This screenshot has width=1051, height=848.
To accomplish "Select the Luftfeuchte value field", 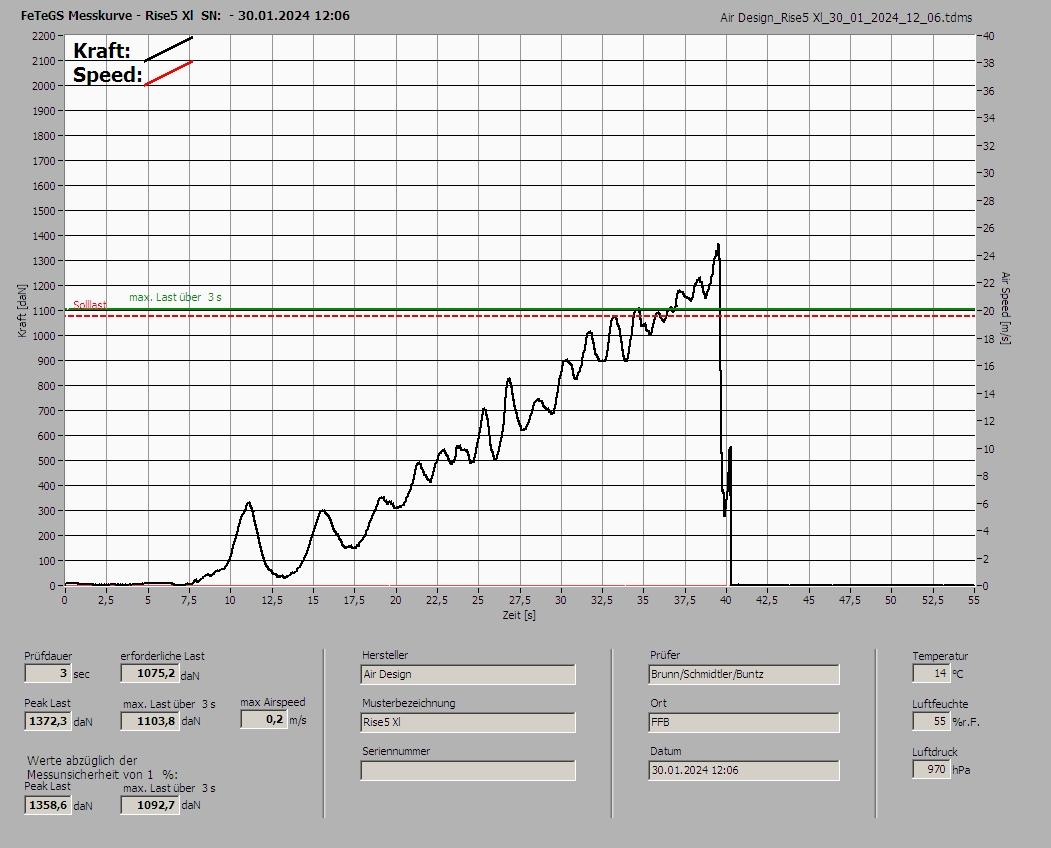I will tap(930, 721).
